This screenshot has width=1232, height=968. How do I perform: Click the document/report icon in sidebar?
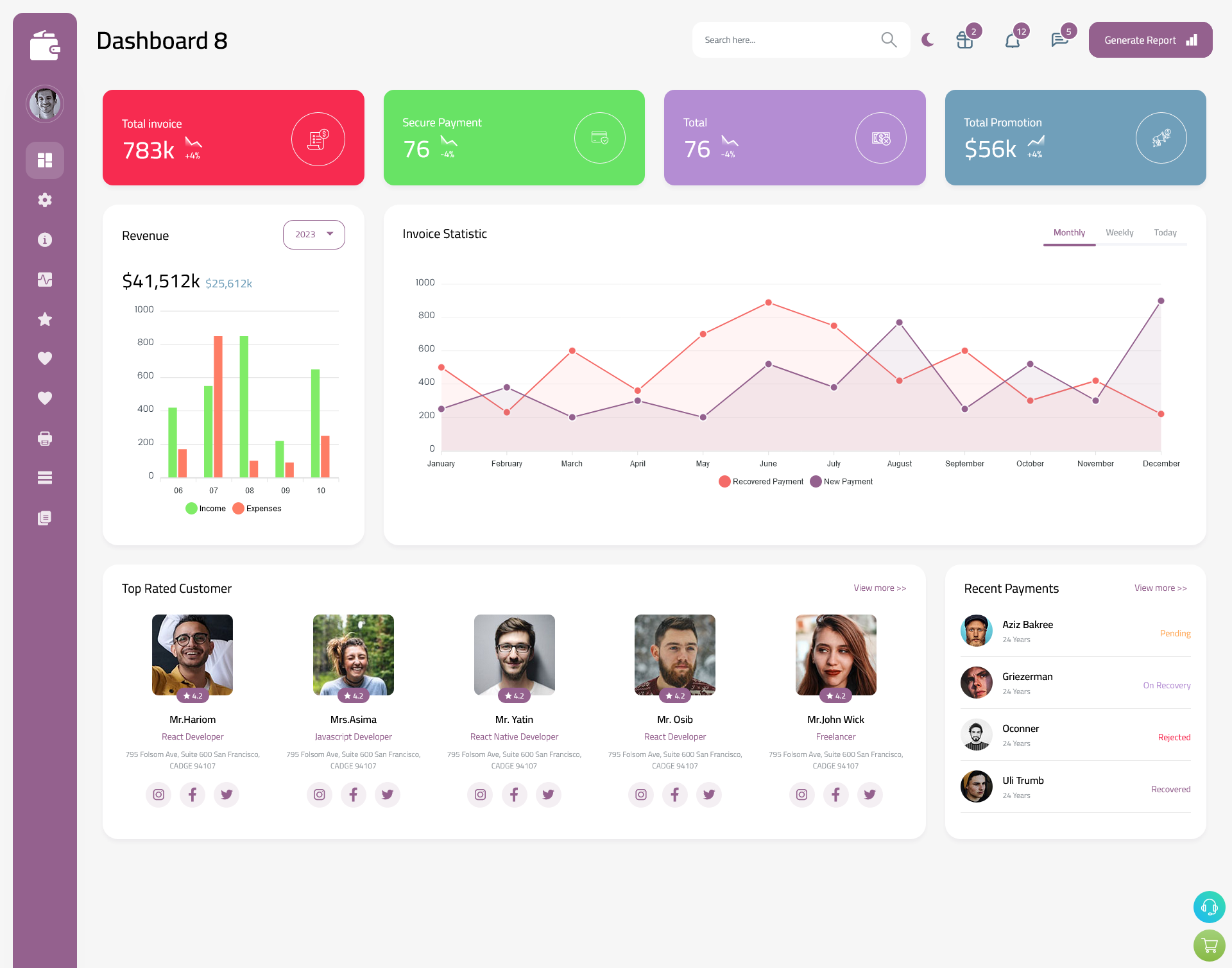pos(45,517)
